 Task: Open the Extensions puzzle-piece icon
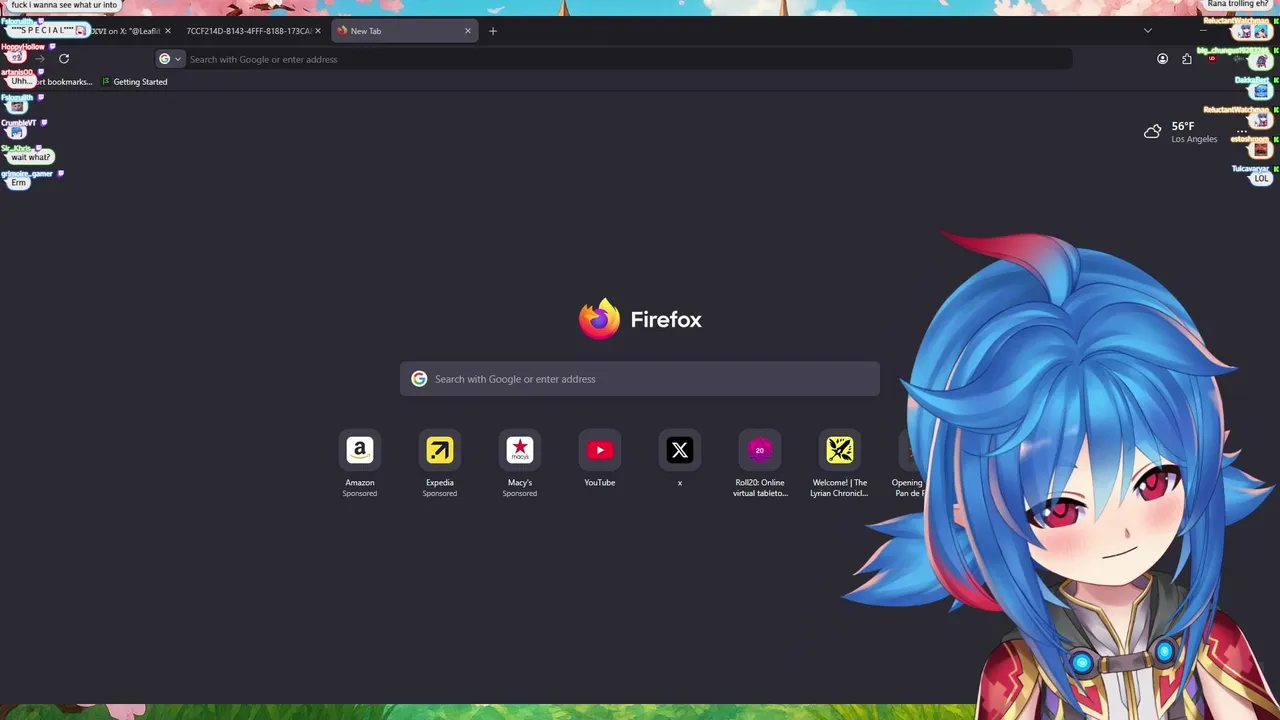(x=1187, y=59)
